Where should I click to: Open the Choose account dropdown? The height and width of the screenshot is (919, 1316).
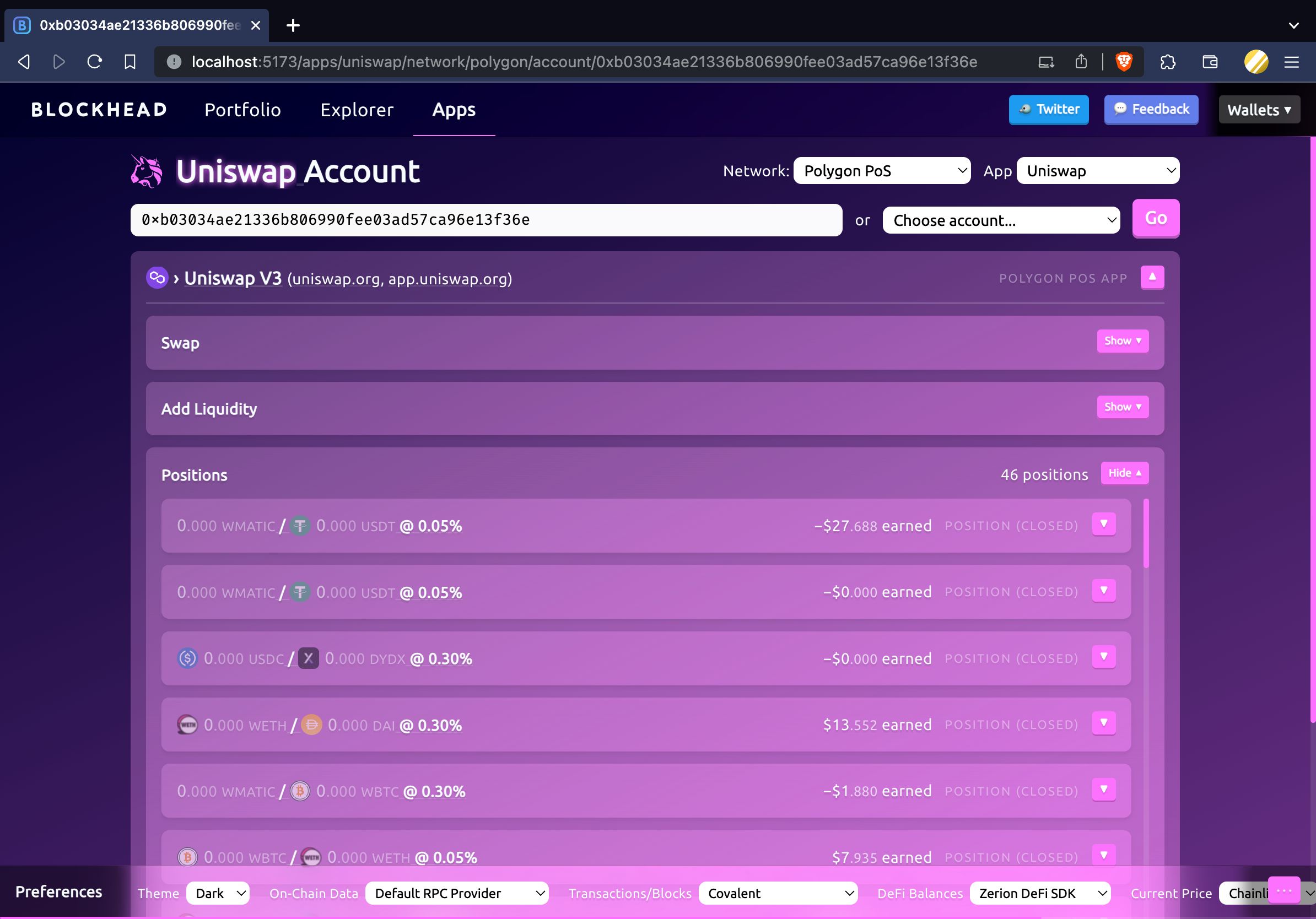1001,220
